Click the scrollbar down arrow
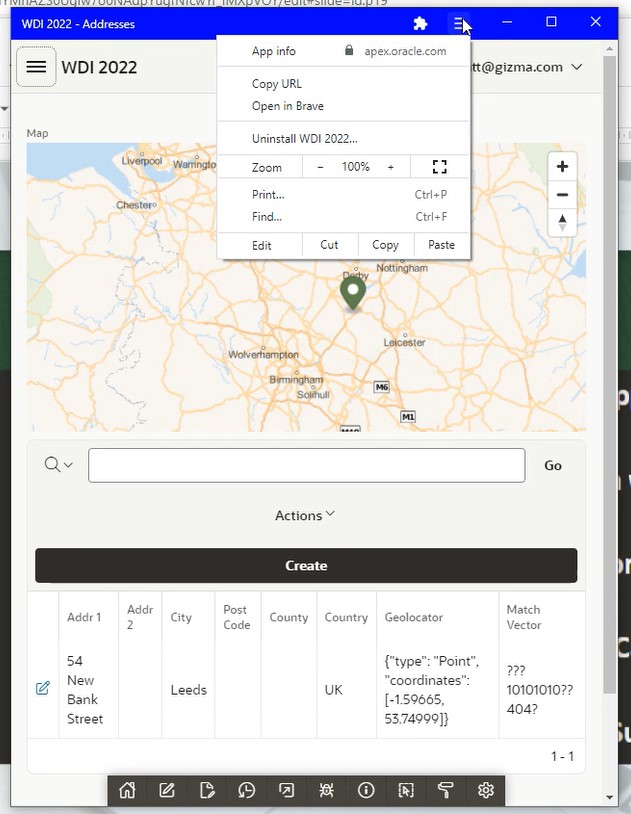Viewport: 631px width, 814px height. click(610, 797)
